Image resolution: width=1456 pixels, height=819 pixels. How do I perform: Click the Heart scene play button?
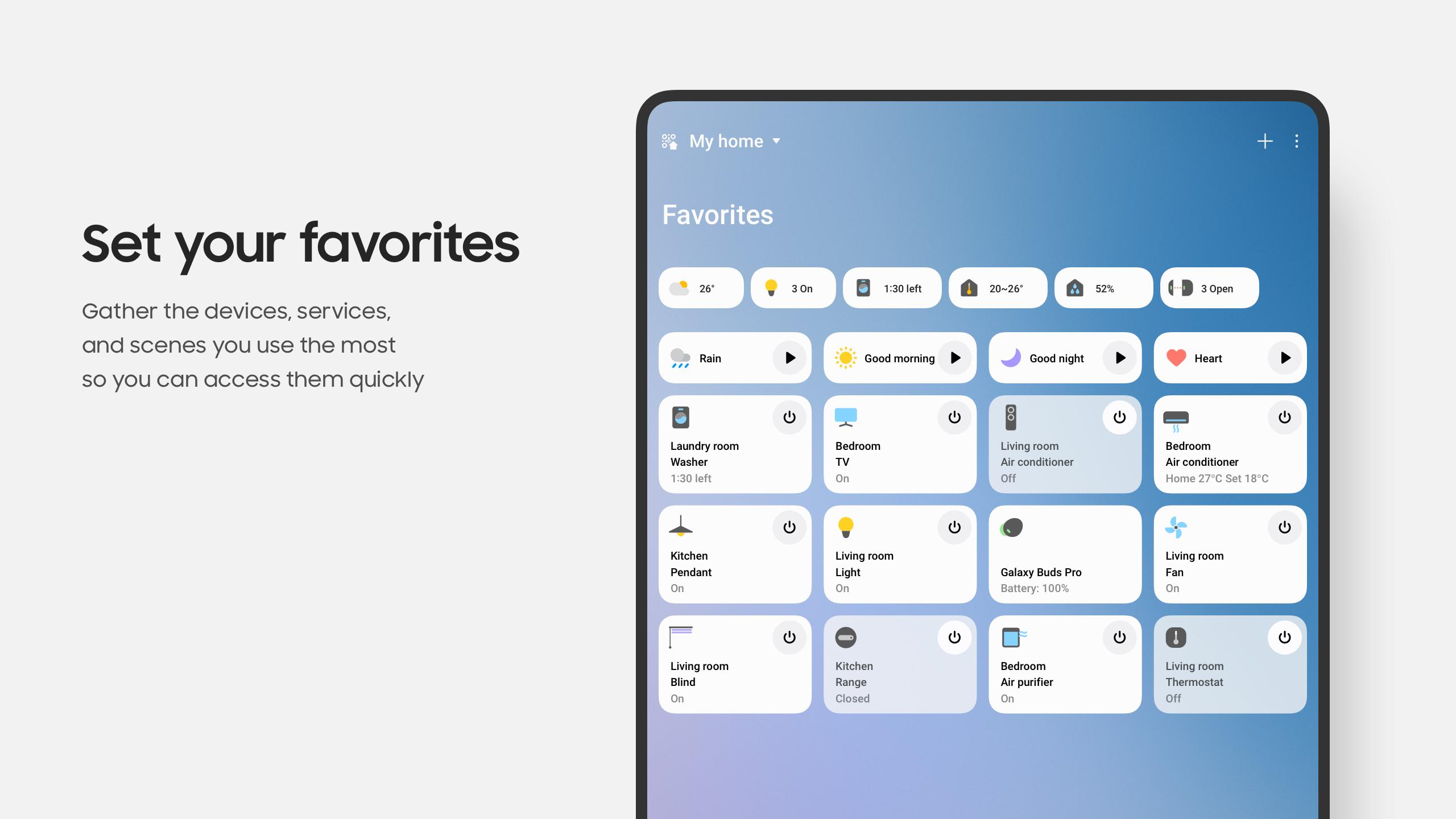click(1284, 358)
